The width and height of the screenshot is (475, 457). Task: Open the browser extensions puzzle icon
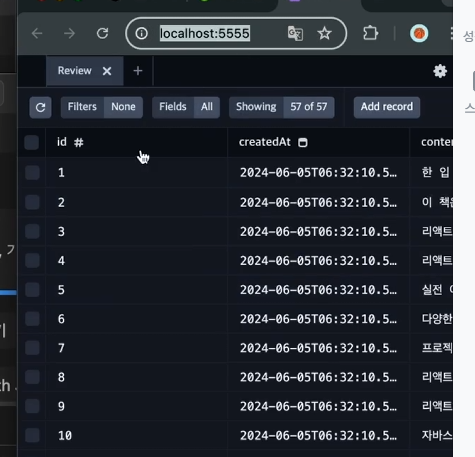(x=370, y=33)
